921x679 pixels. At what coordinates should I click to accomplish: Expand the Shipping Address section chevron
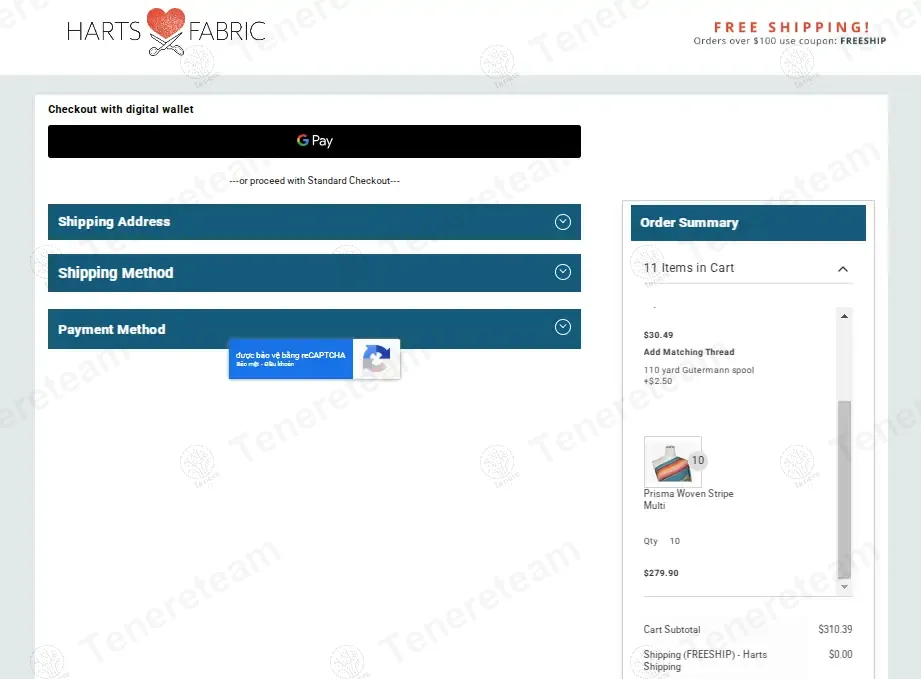click(563, 221)
